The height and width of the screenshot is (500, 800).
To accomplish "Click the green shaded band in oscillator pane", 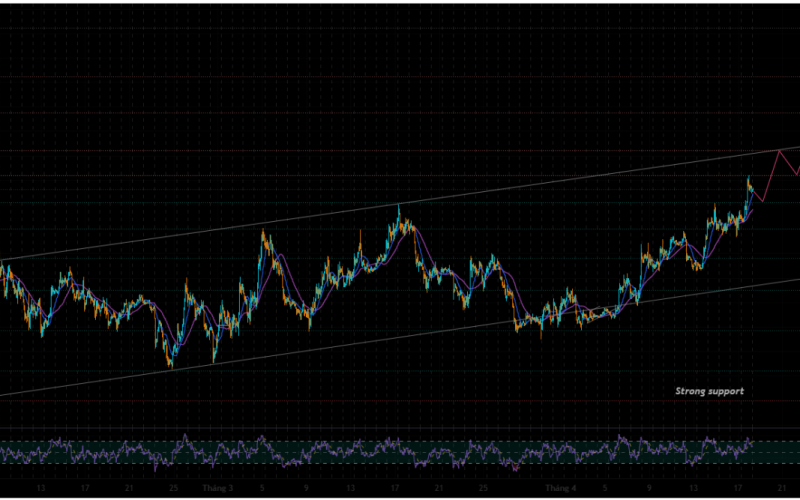I will [x=400, y=457].
